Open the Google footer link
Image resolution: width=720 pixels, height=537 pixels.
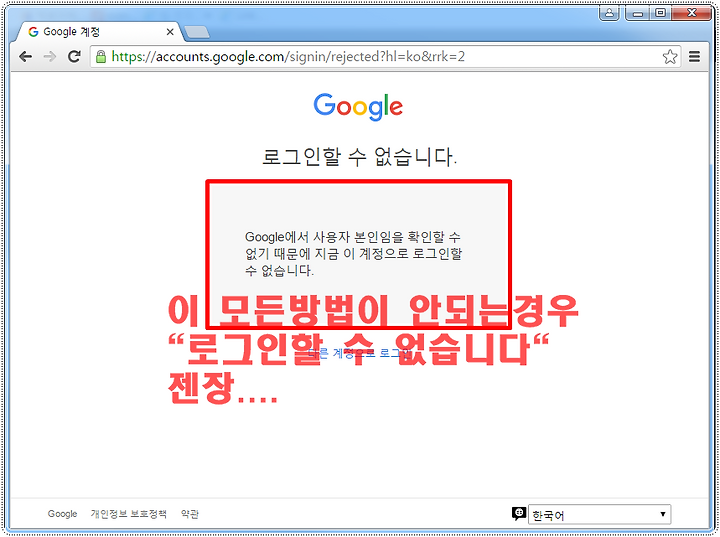[x=62, y=514]
